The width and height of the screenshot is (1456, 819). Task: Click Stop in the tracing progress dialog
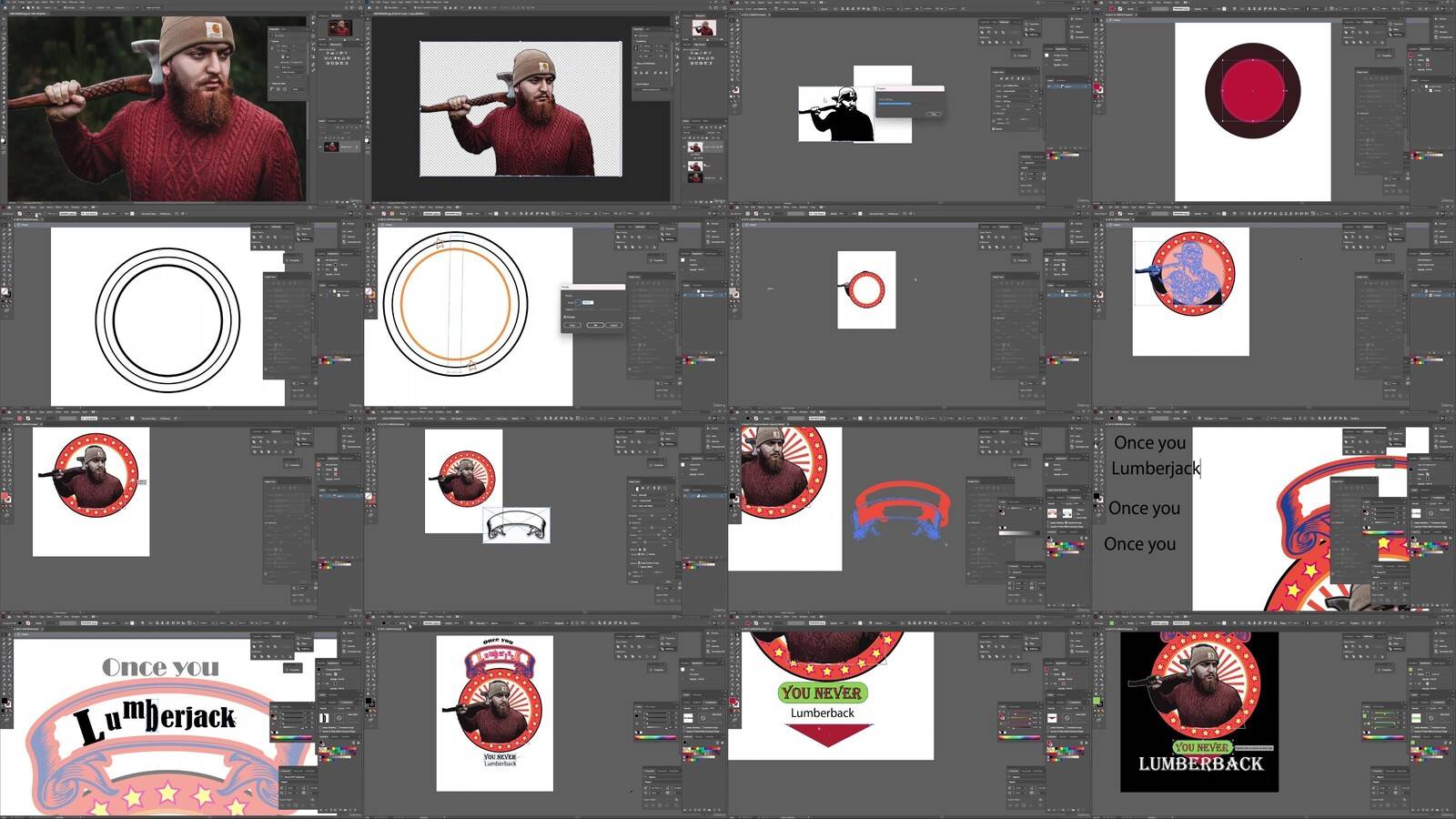pyautogui.click(x=933, y=114)
